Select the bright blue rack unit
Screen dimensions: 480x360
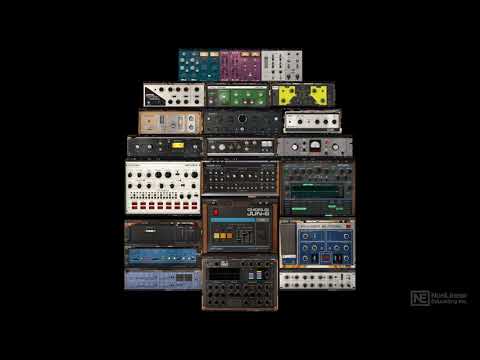pos(163,257)
